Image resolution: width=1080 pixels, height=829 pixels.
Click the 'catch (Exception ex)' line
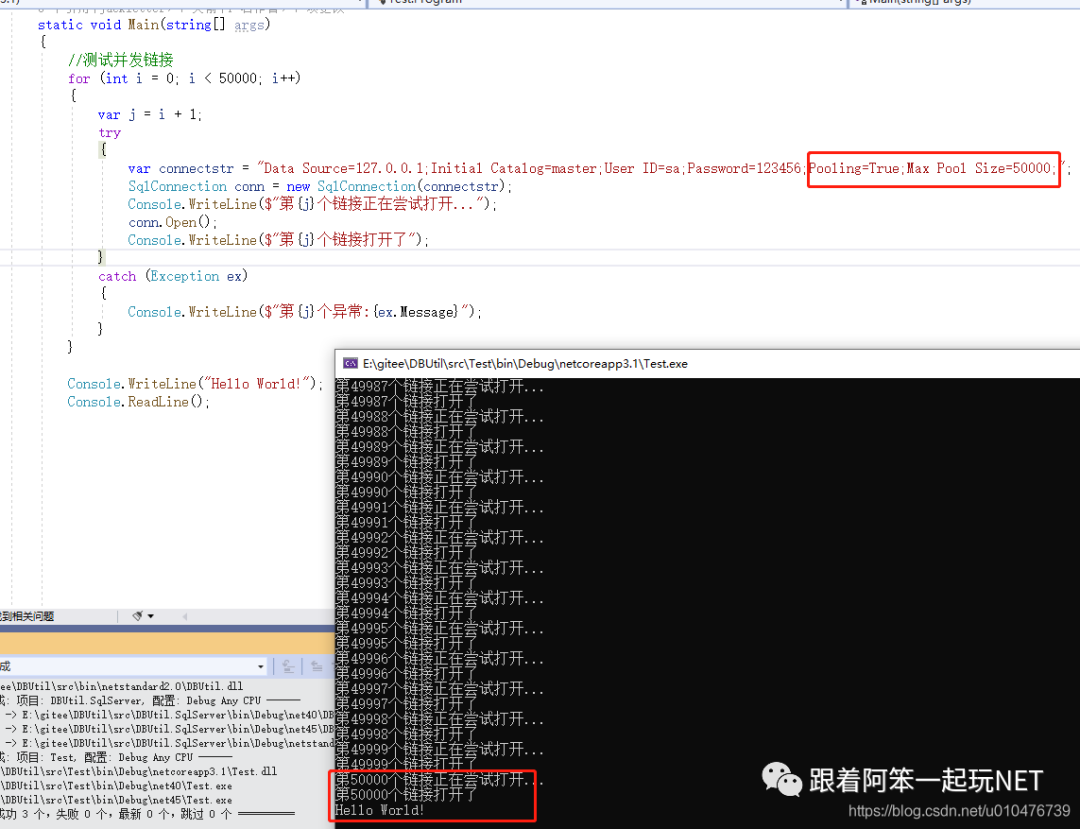[173, 276]
